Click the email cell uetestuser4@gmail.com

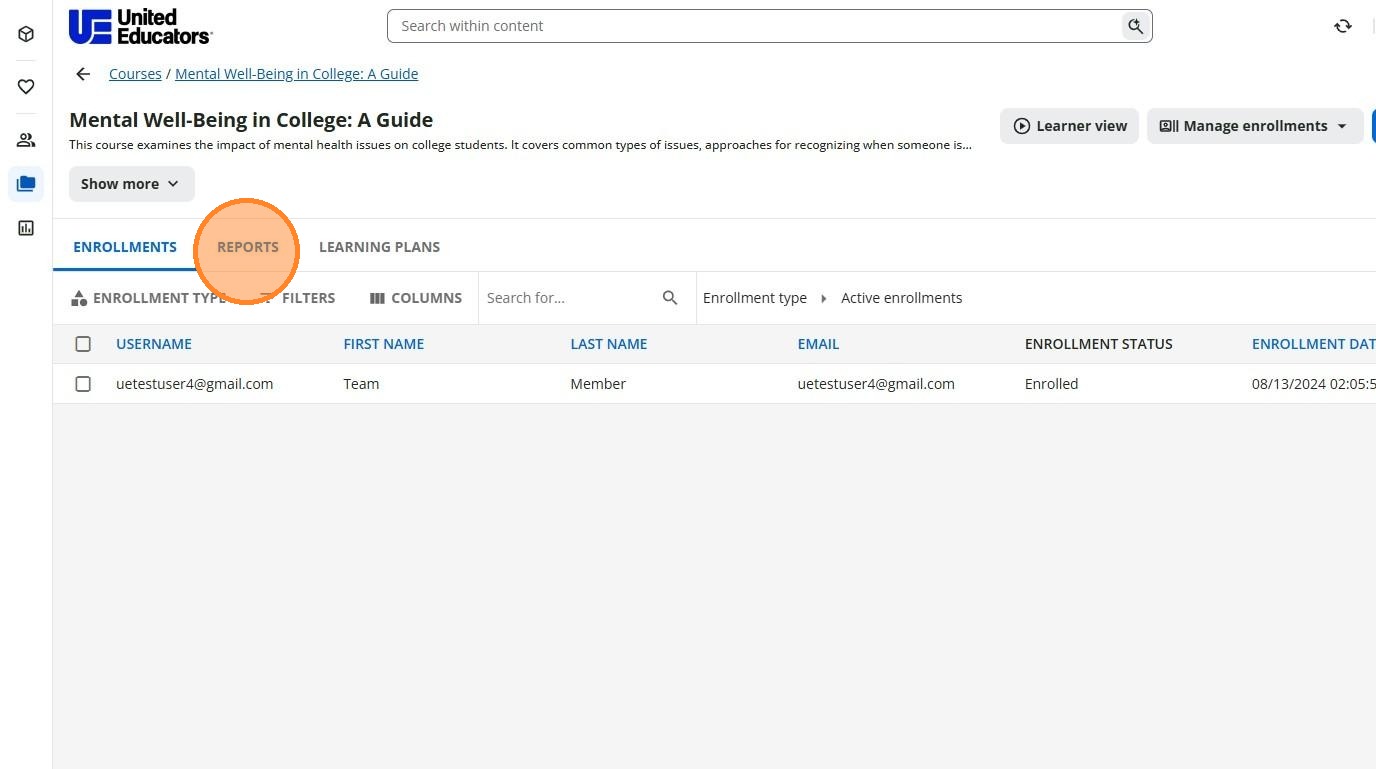(876, 384)
